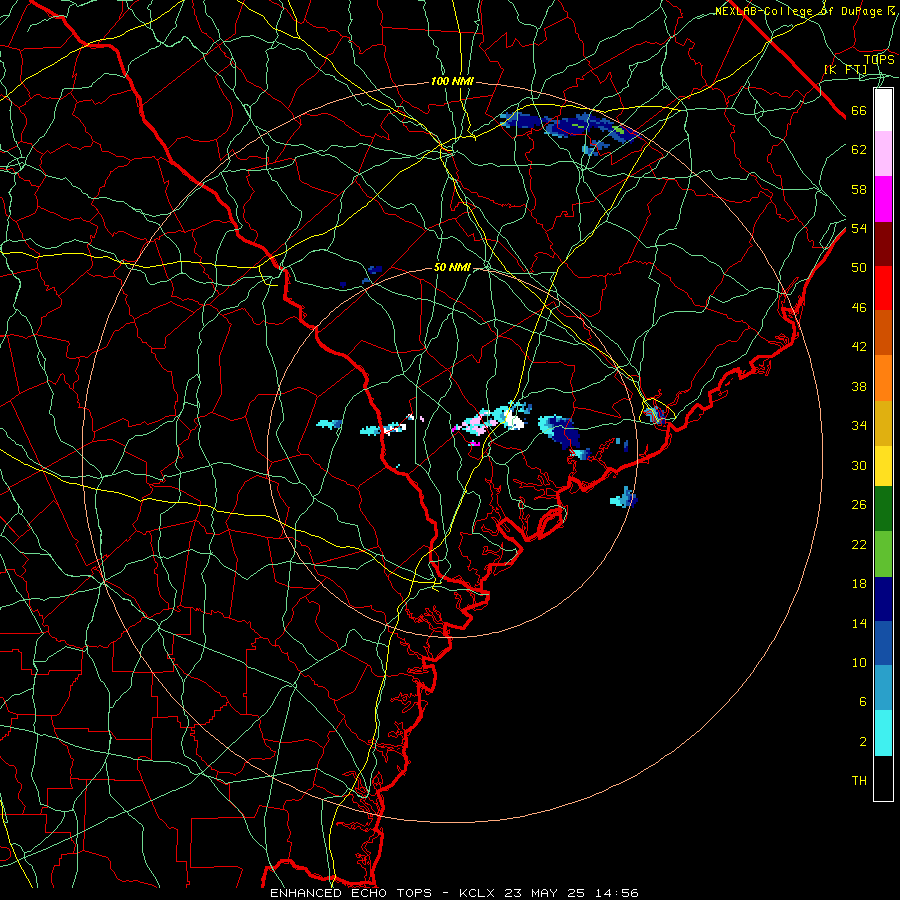Click the 14:56 time stamp
Image resolution: width=900 pixels, height=900 pixels.
(x=616, y=893)
